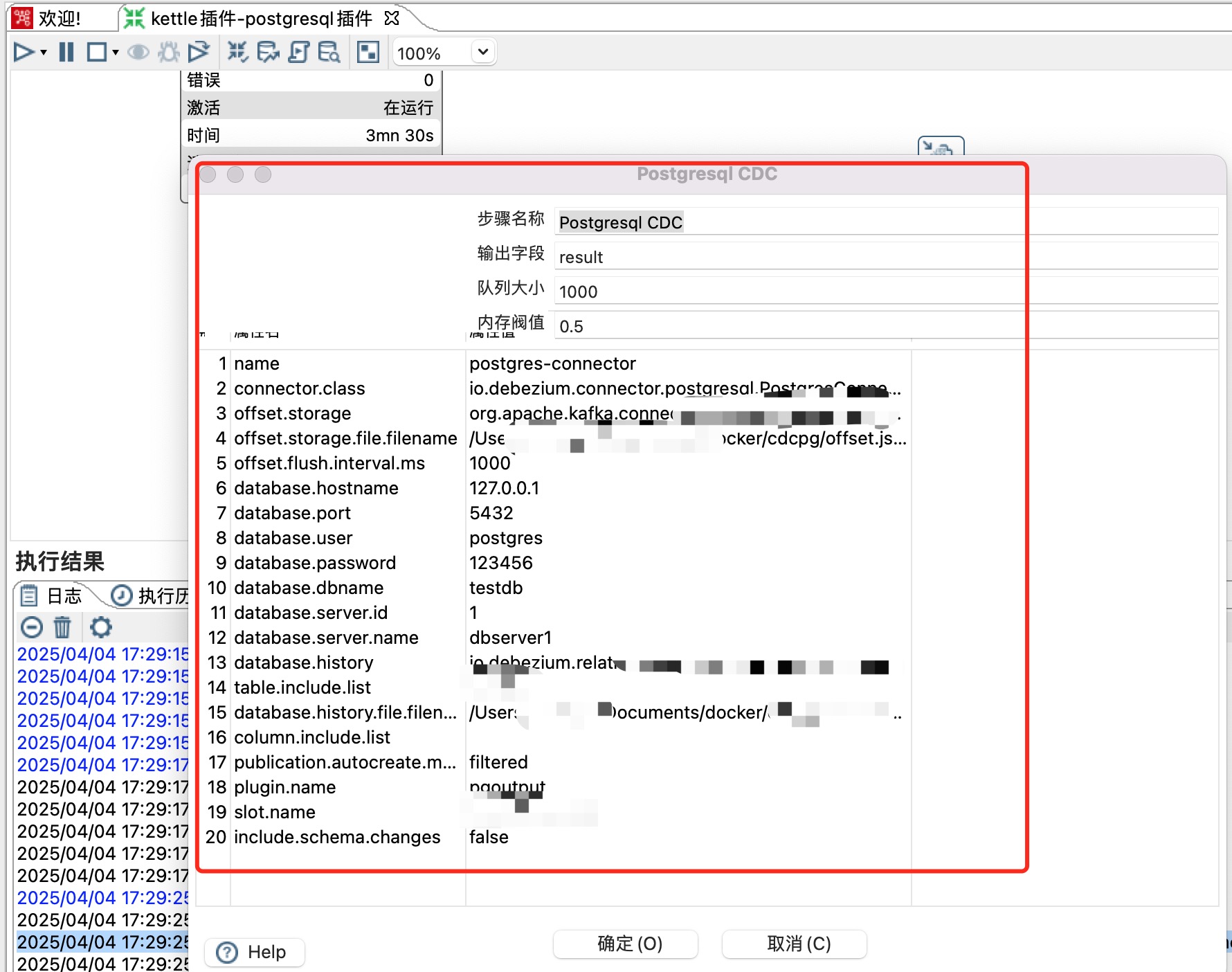Cancel with the 取消 (C) button

point(795,944)
